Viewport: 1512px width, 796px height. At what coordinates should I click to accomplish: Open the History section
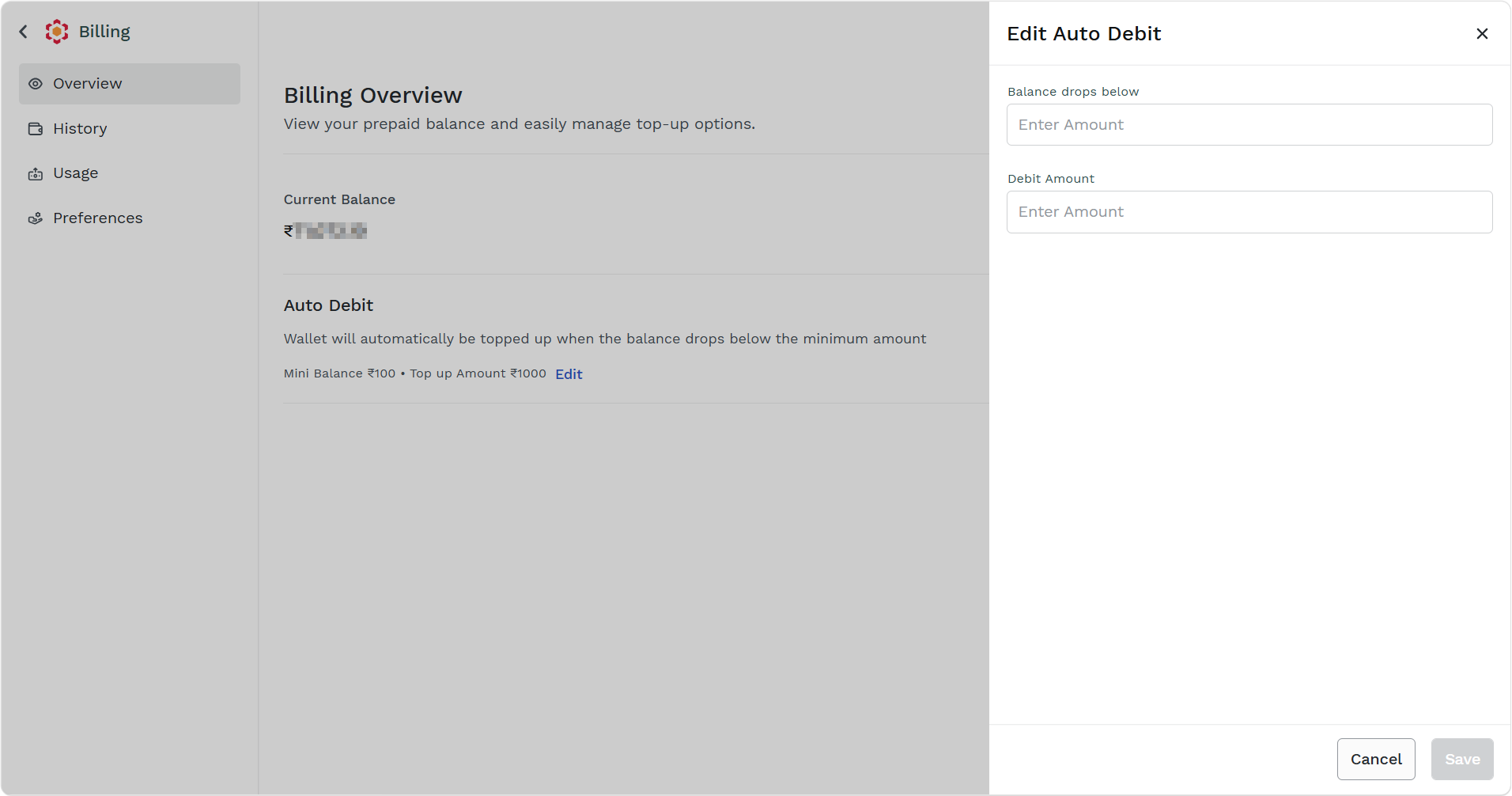(130, 129)
